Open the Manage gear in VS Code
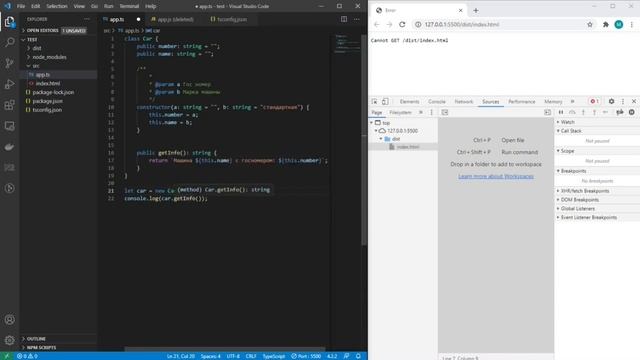This screenshot has width=640, height=360. coord(9,340)
